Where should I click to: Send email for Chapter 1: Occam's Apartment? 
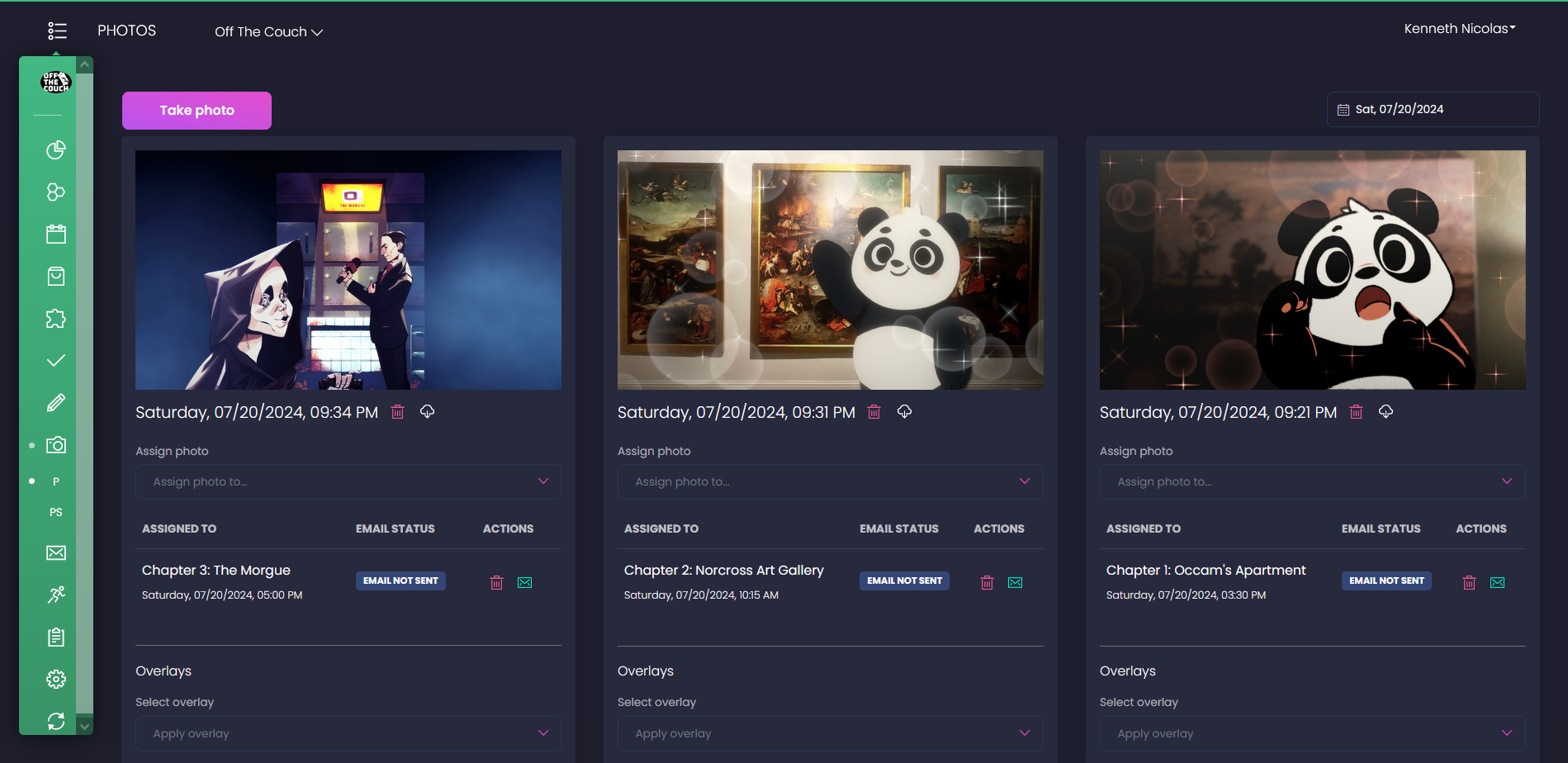pyautogui.click(x=1497, y=582)
